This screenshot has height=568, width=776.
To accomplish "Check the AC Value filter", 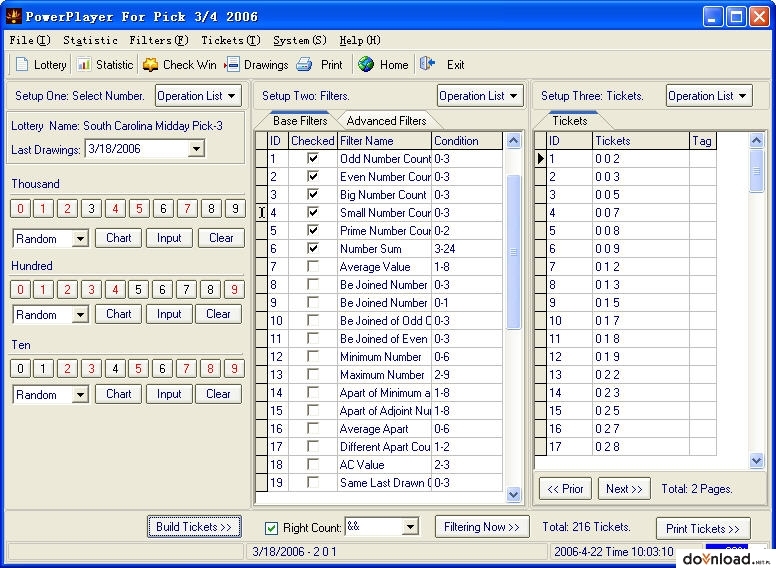I will coord(313,464).
